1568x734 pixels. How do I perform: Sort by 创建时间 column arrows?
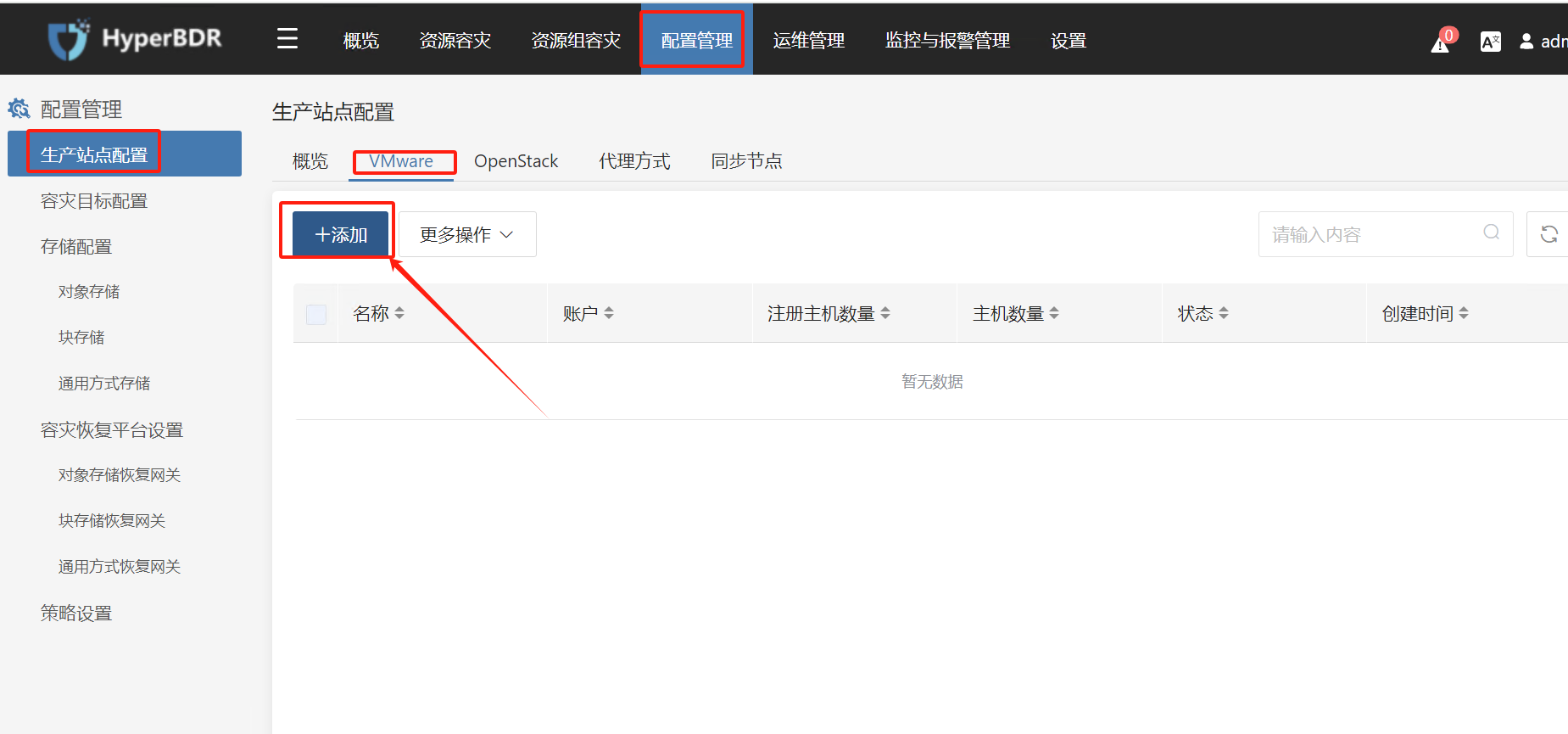click(1464, 313)
